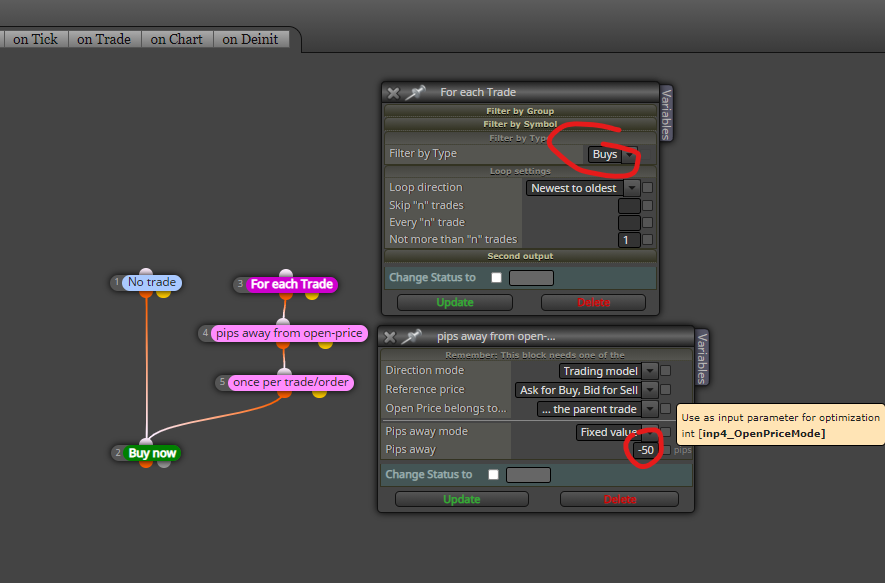
Task: Select the once per trade/order block
Action: point(291,383)
